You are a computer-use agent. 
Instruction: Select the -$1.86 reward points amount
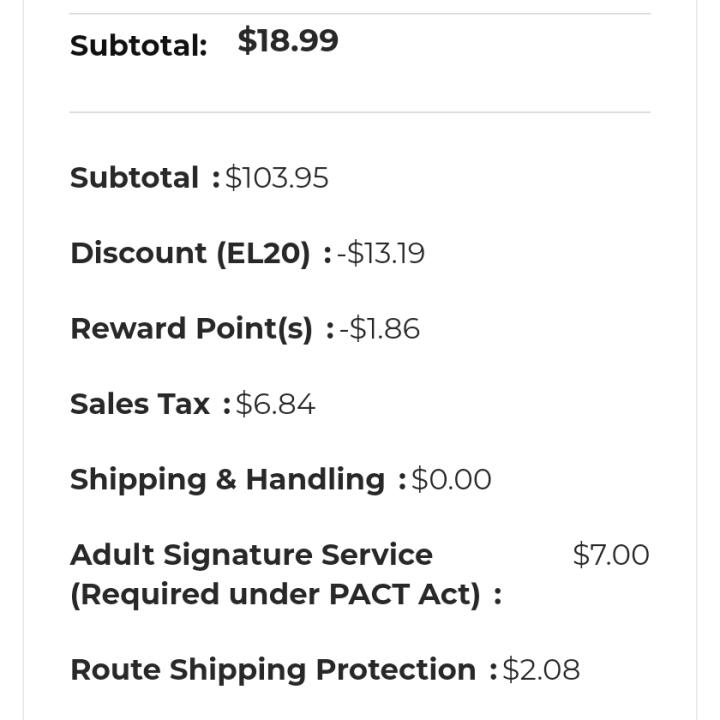tap(379, 329)
